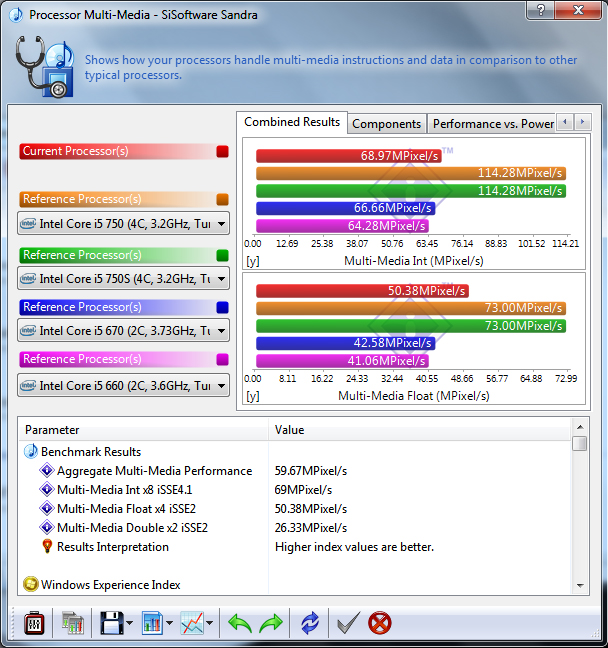
Task: Cancel with the red X circle icon
Action: [x=379, y=623]
